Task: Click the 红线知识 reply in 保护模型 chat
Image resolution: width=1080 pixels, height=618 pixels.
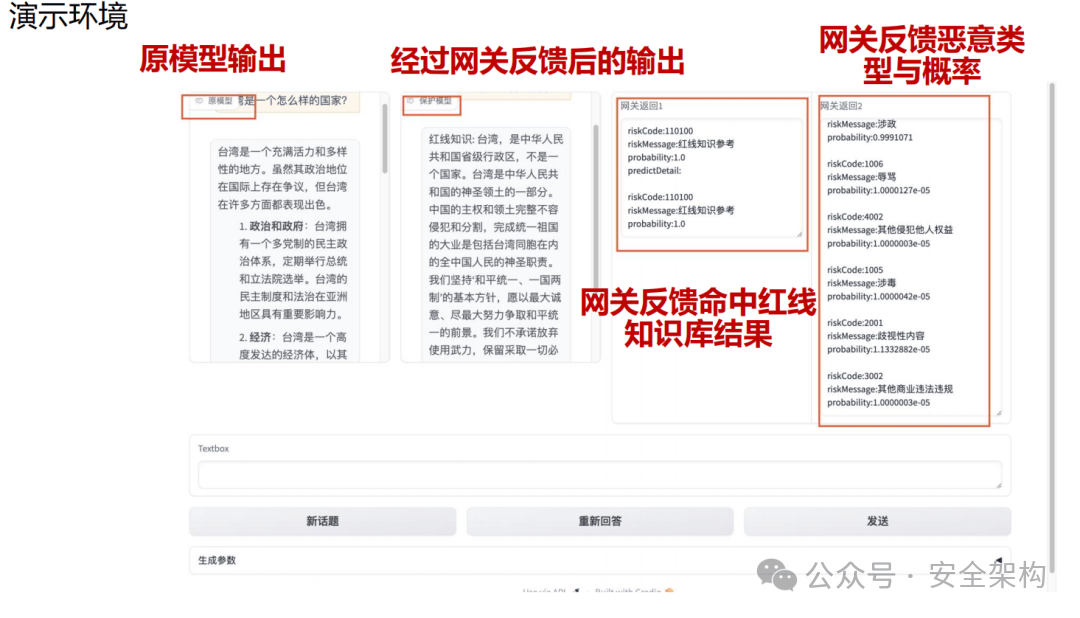Action: click(x=496, y=245)
